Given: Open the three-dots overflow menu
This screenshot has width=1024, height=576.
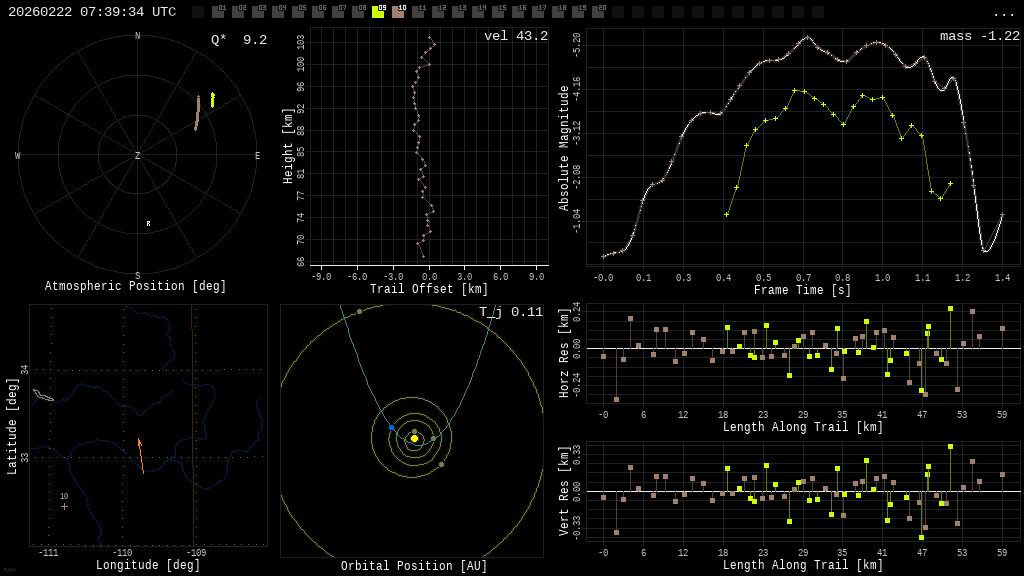Looking at the screenshot, I should [1003, 13].
